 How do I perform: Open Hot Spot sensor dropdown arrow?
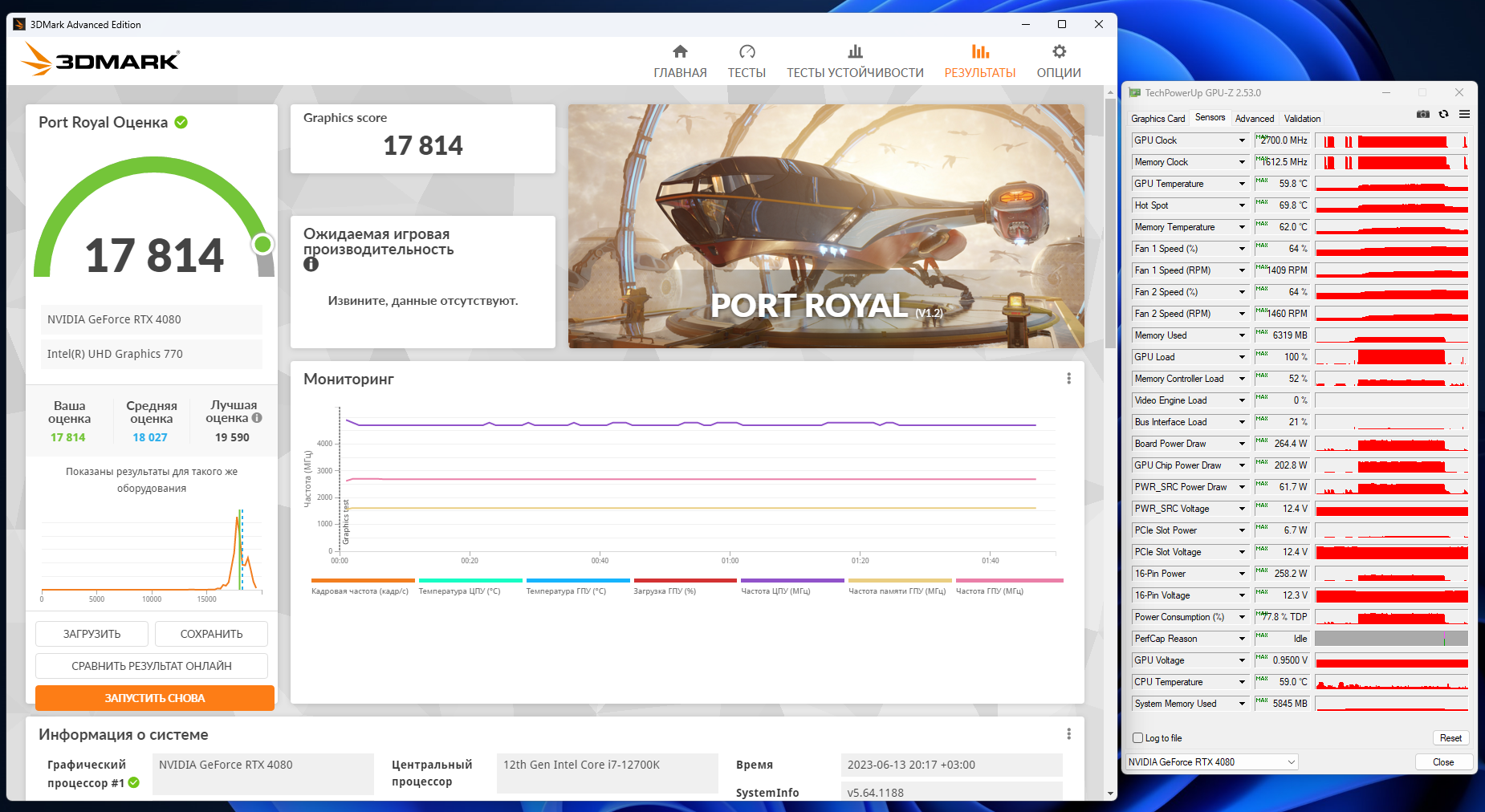point(1242,205)
